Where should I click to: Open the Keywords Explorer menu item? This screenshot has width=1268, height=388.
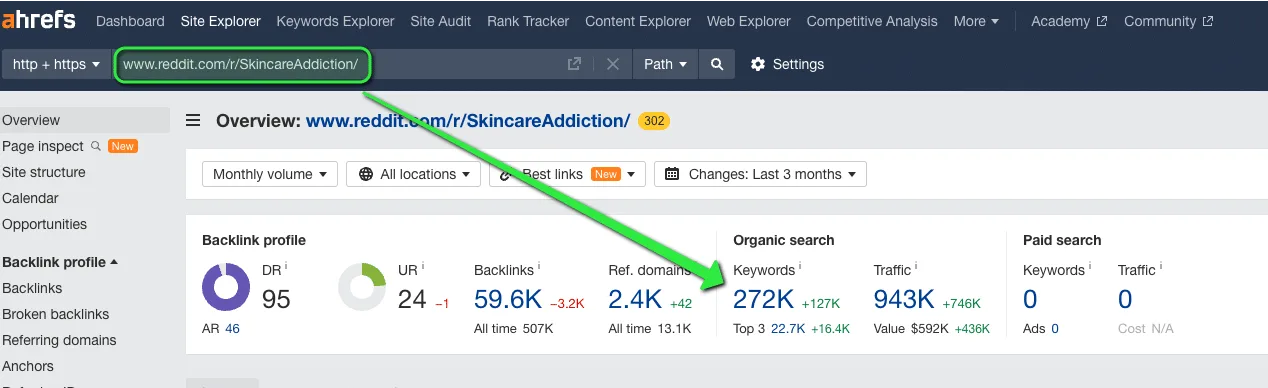[335, 21]
